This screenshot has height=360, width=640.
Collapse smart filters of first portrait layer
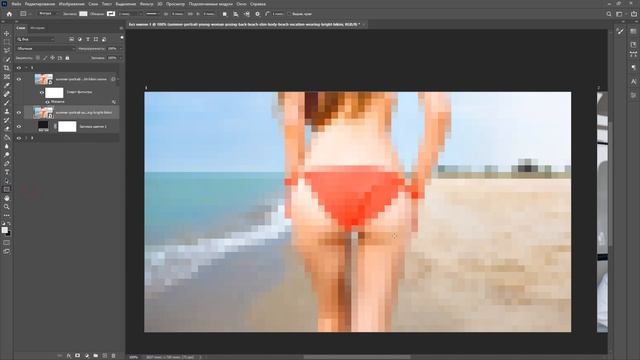[x=118, y=79]
